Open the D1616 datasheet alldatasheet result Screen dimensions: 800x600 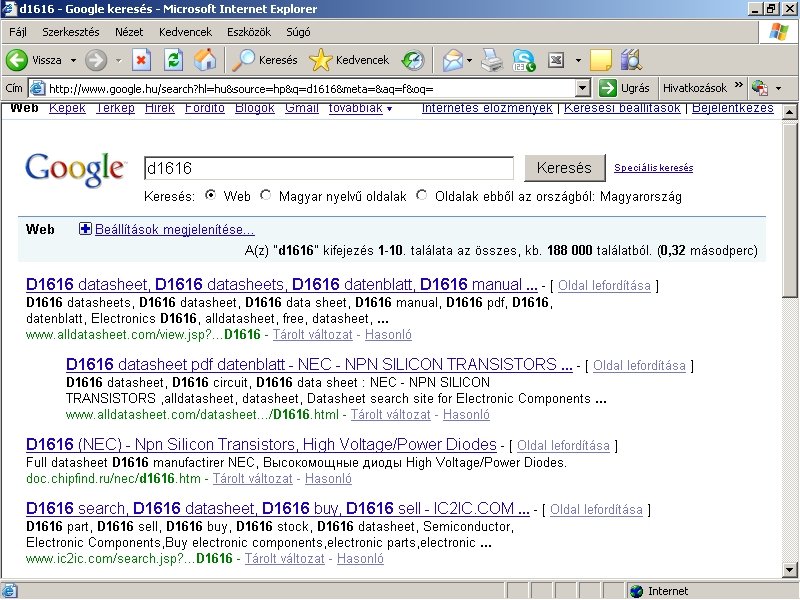pyautogui.click(x=282, y=284)
